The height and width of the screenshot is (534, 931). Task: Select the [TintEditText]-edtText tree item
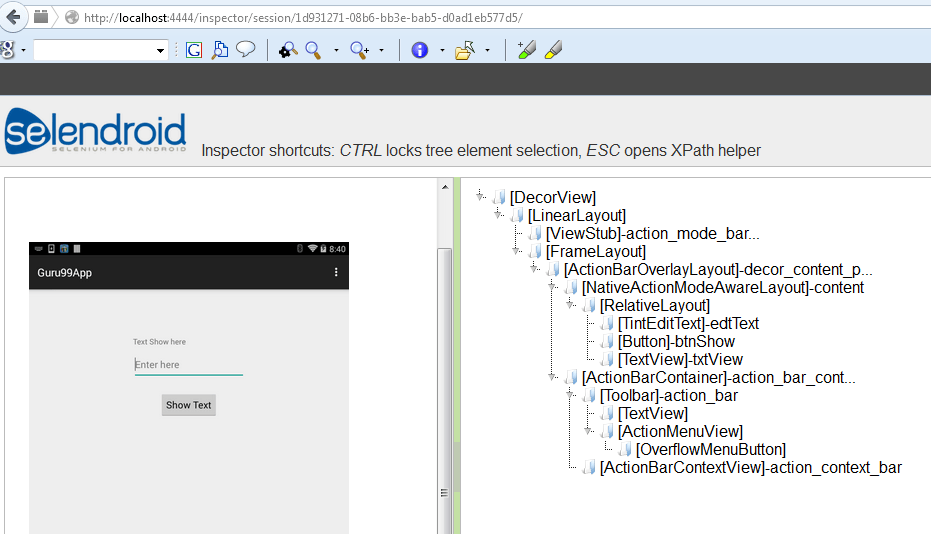click(x=688, y=323)
